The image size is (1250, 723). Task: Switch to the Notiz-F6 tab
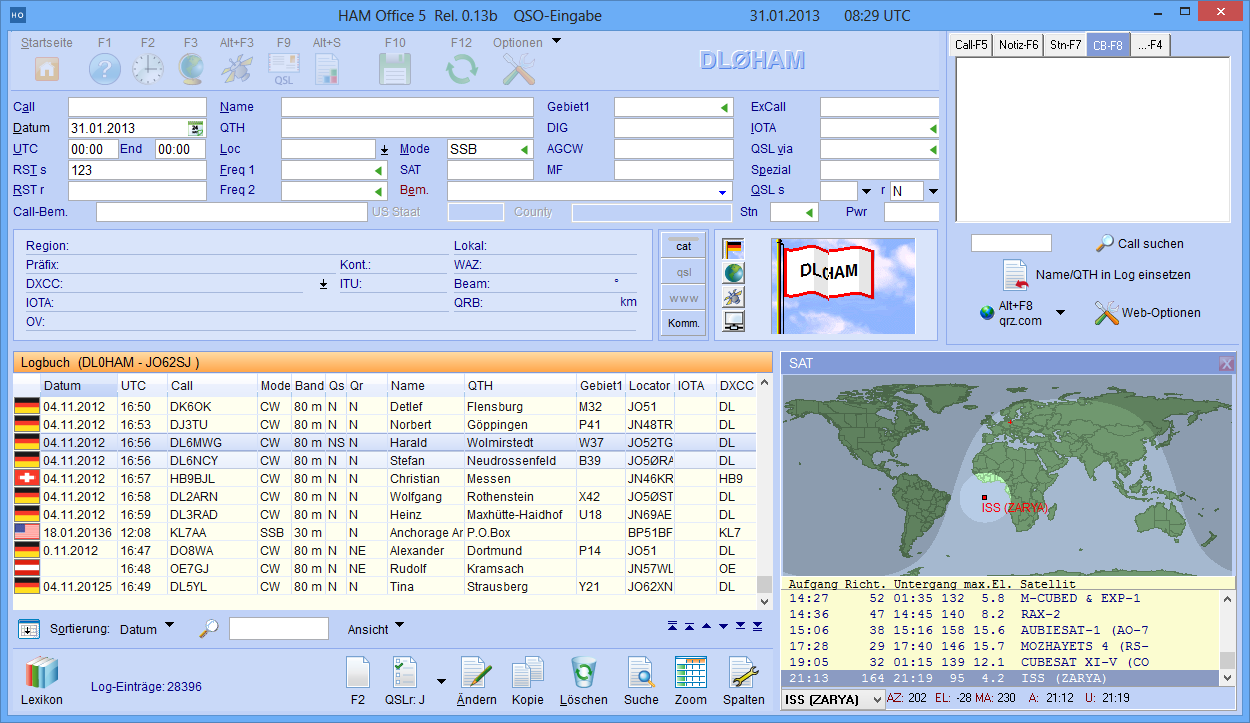1017,45
